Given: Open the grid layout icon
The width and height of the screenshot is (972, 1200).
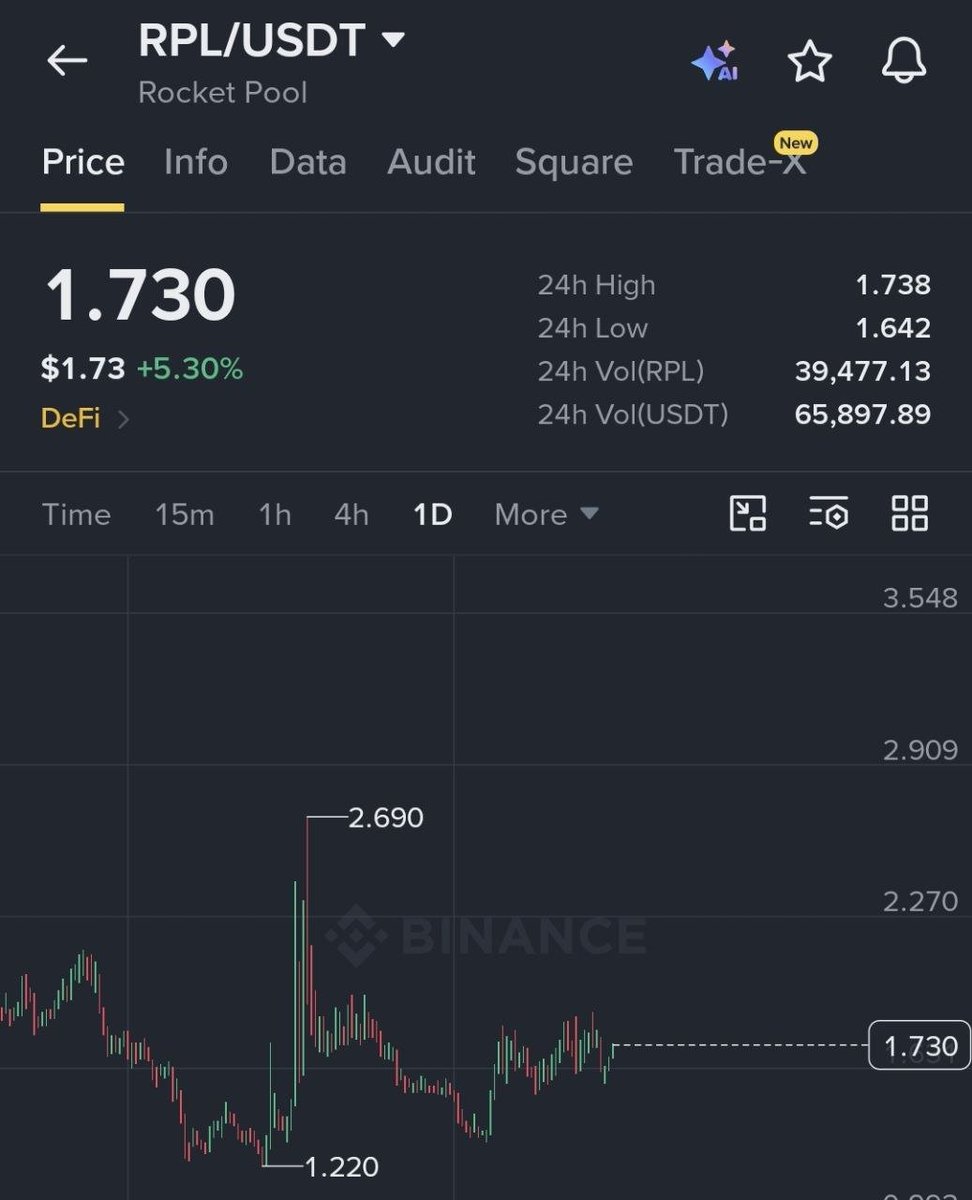Looking at the screenshot, I should click(x=909, y=513).
